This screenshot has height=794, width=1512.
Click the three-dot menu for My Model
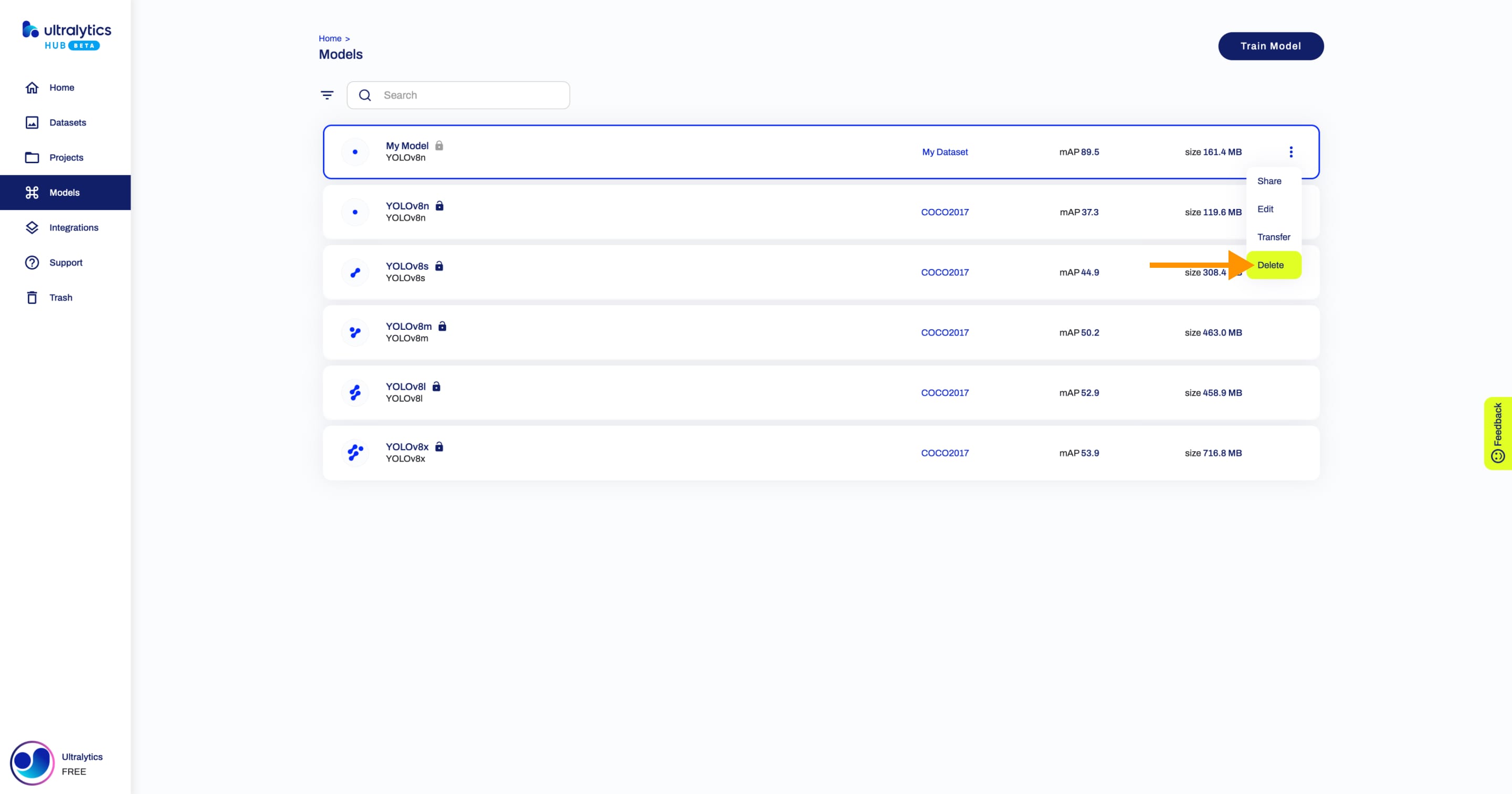click(1291, 151)
